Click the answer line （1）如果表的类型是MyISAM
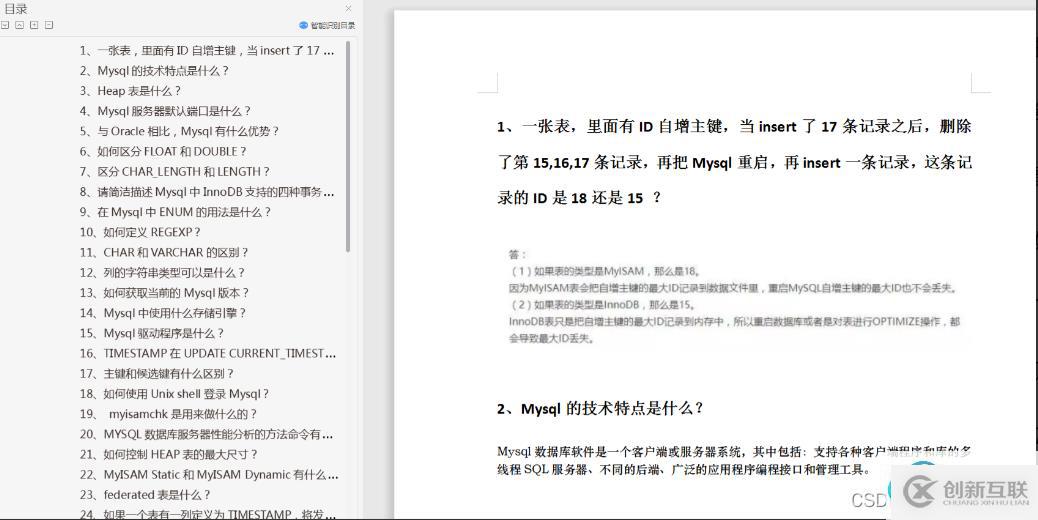Viewport: 1038px width, 520px height. pos(606,271)
